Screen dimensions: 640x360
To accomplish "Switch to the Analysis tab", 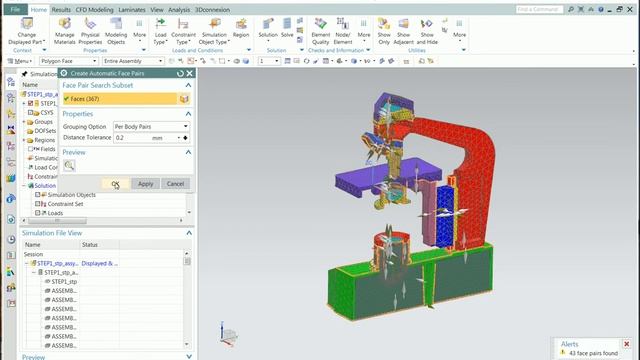I will coord(179,9).
